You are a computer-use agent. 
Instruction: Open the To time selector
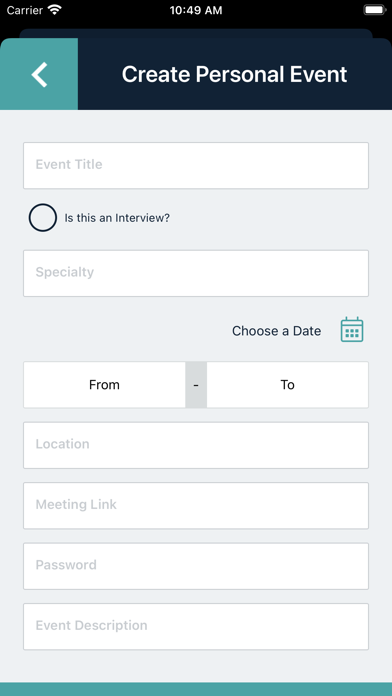click(x=288, y=384)
